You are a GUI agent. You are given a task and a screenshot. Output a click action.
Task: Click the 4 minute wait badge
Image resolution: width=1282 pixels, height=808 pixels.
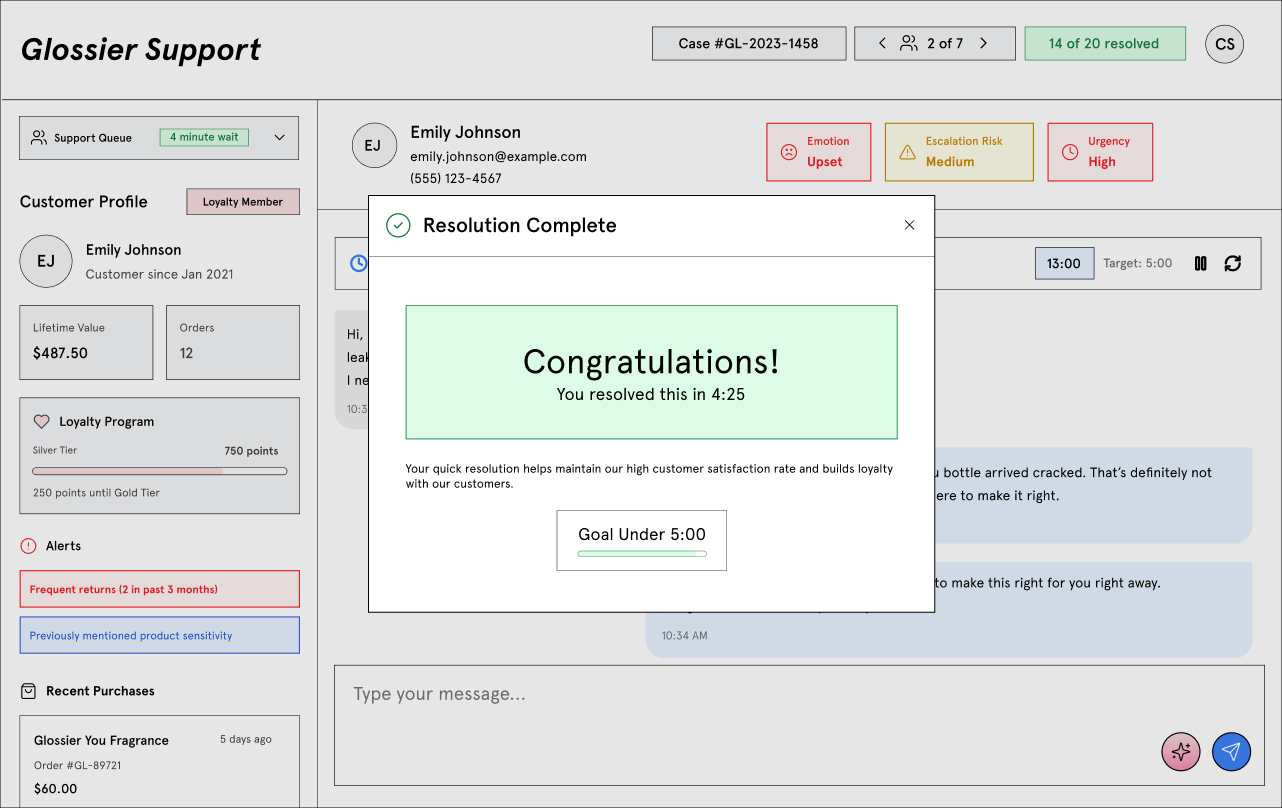[x=204, y=137]
